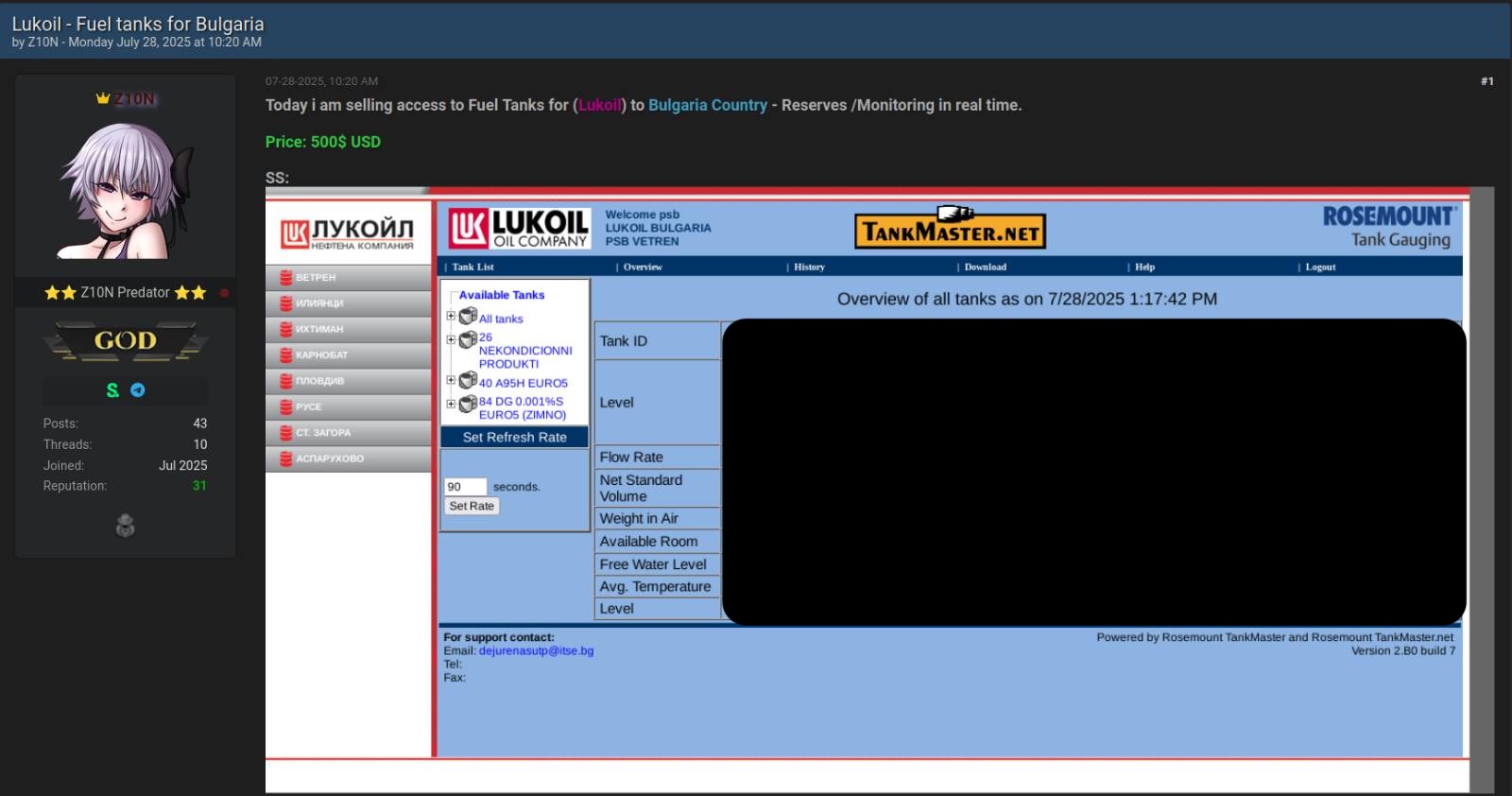The width and height of the screenshot is (1512, 796).
Task: Click the Available Room row label
Action: pos(648,542)
